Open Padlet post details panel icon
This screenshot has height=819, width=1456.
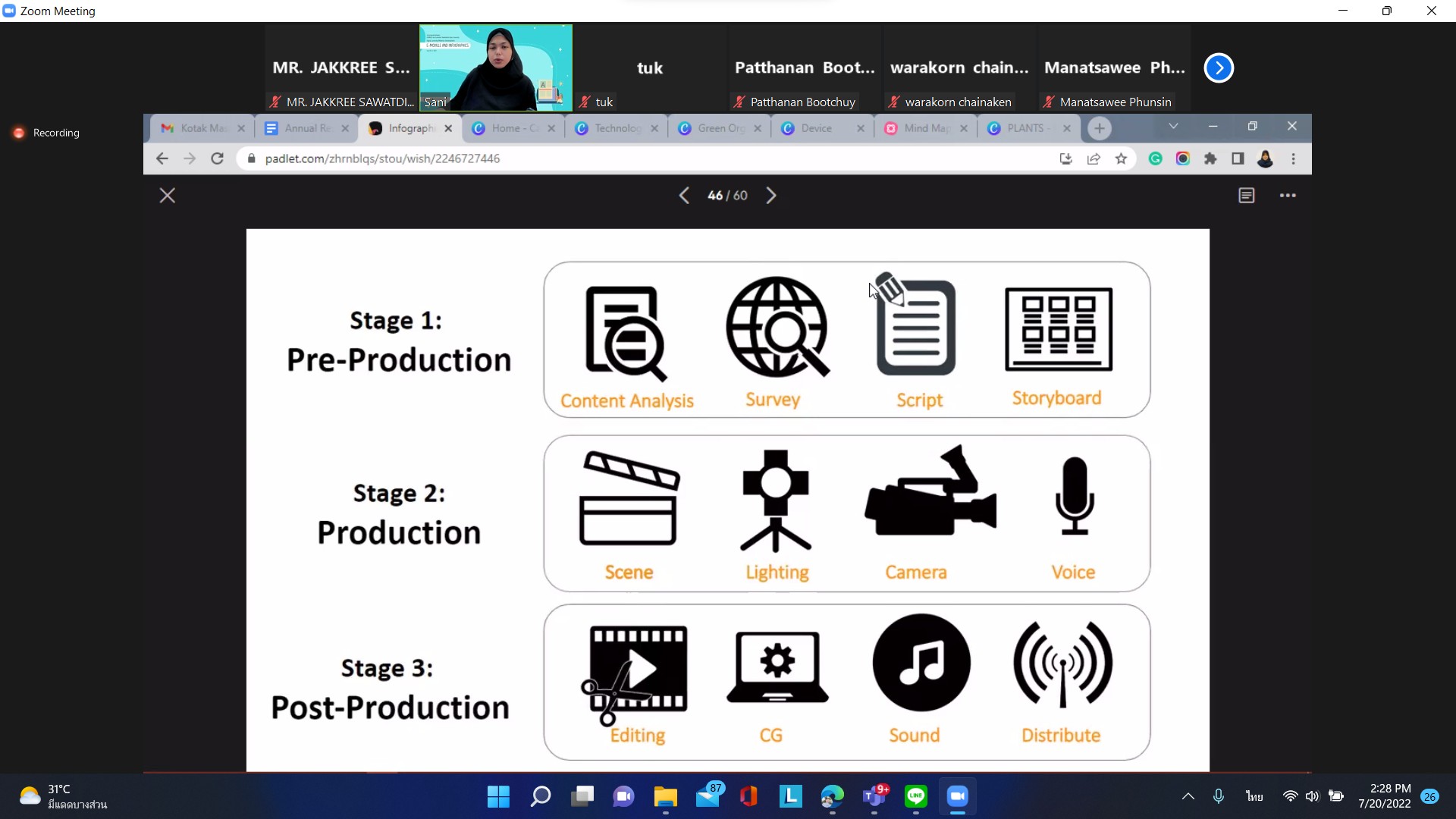tap(1246, 196)
